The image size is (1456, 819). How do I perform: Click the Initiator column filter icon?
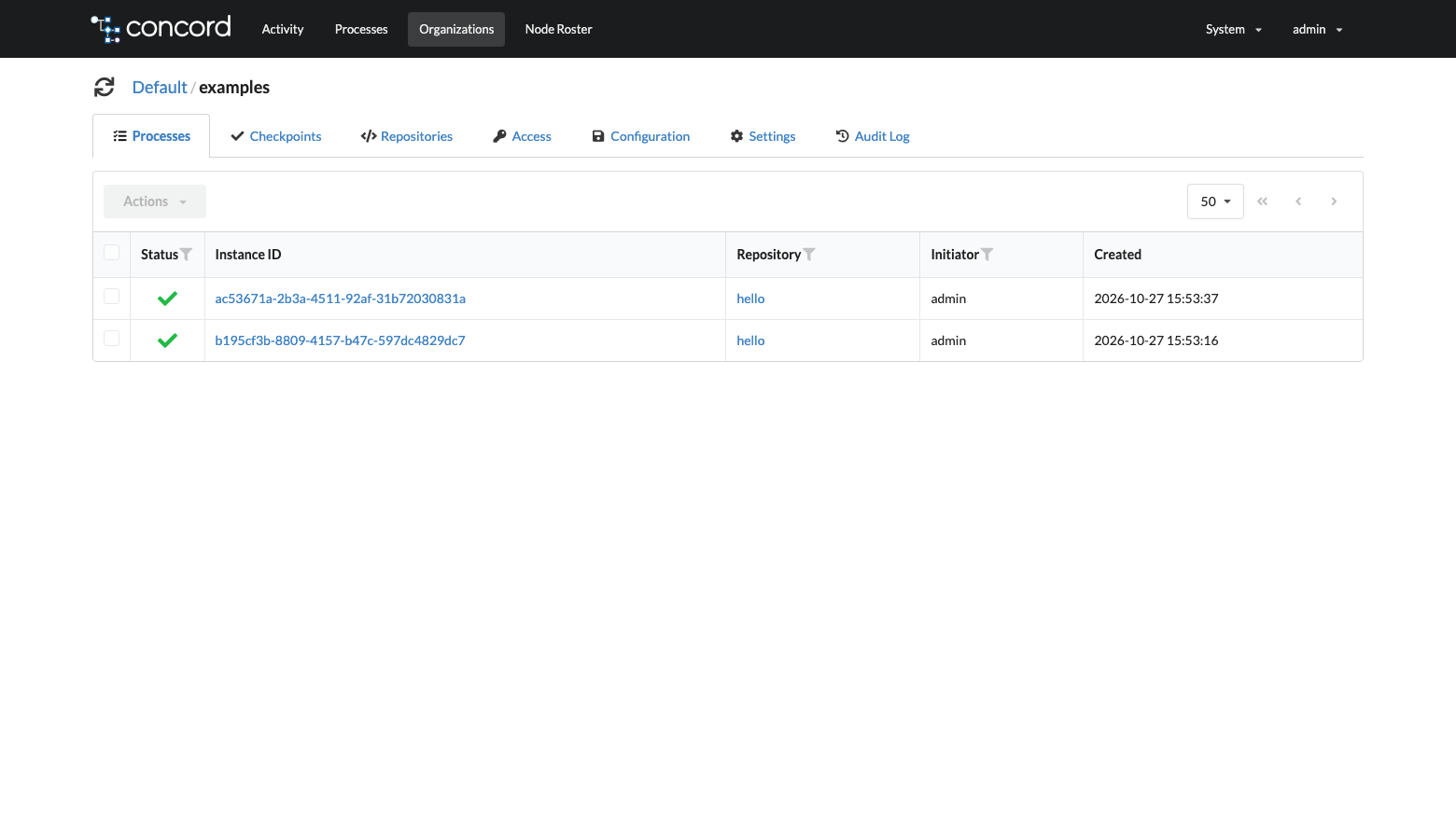987,254
